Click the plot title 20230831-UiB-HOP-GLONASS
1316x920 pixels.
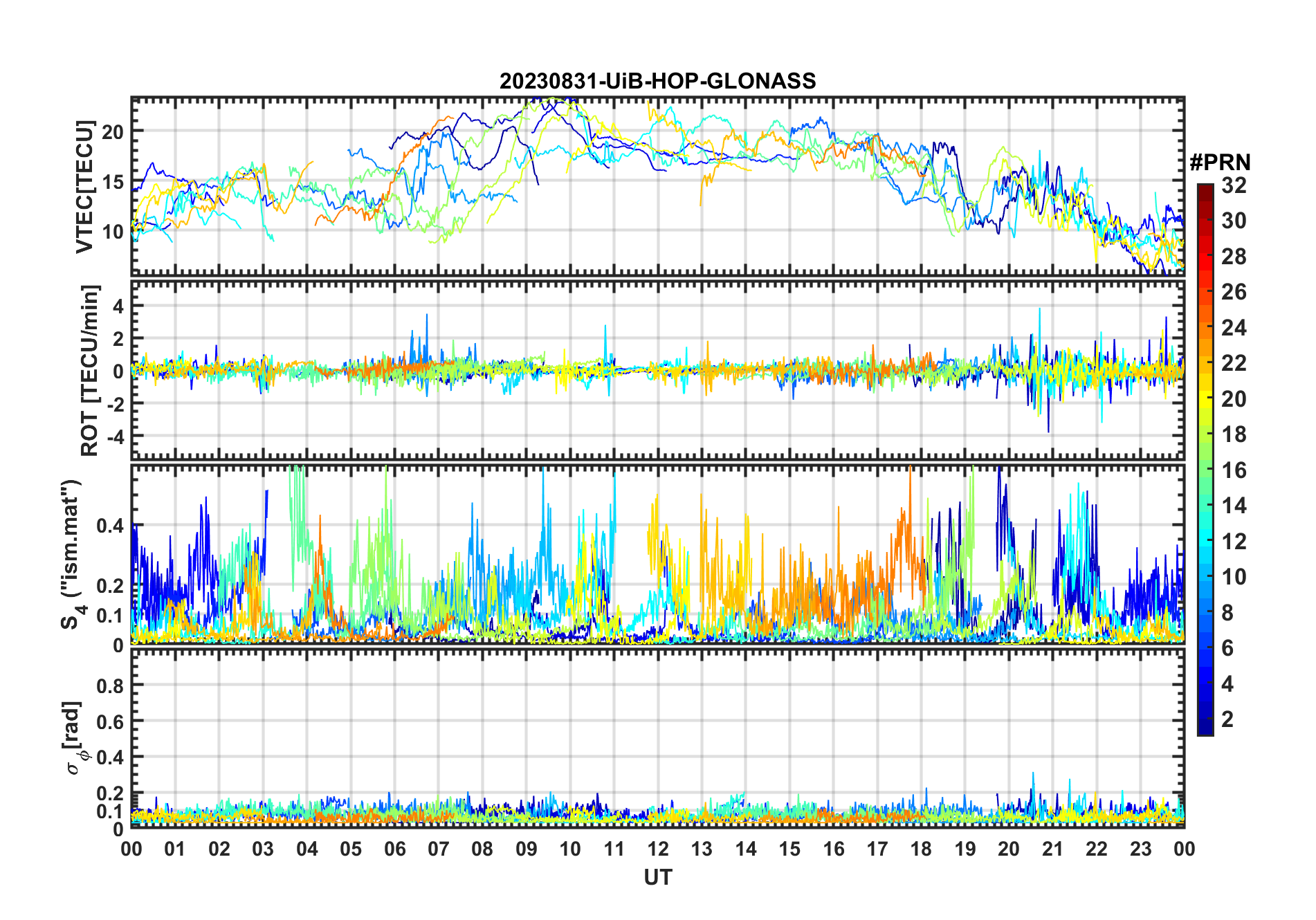(x=657, y=81)
